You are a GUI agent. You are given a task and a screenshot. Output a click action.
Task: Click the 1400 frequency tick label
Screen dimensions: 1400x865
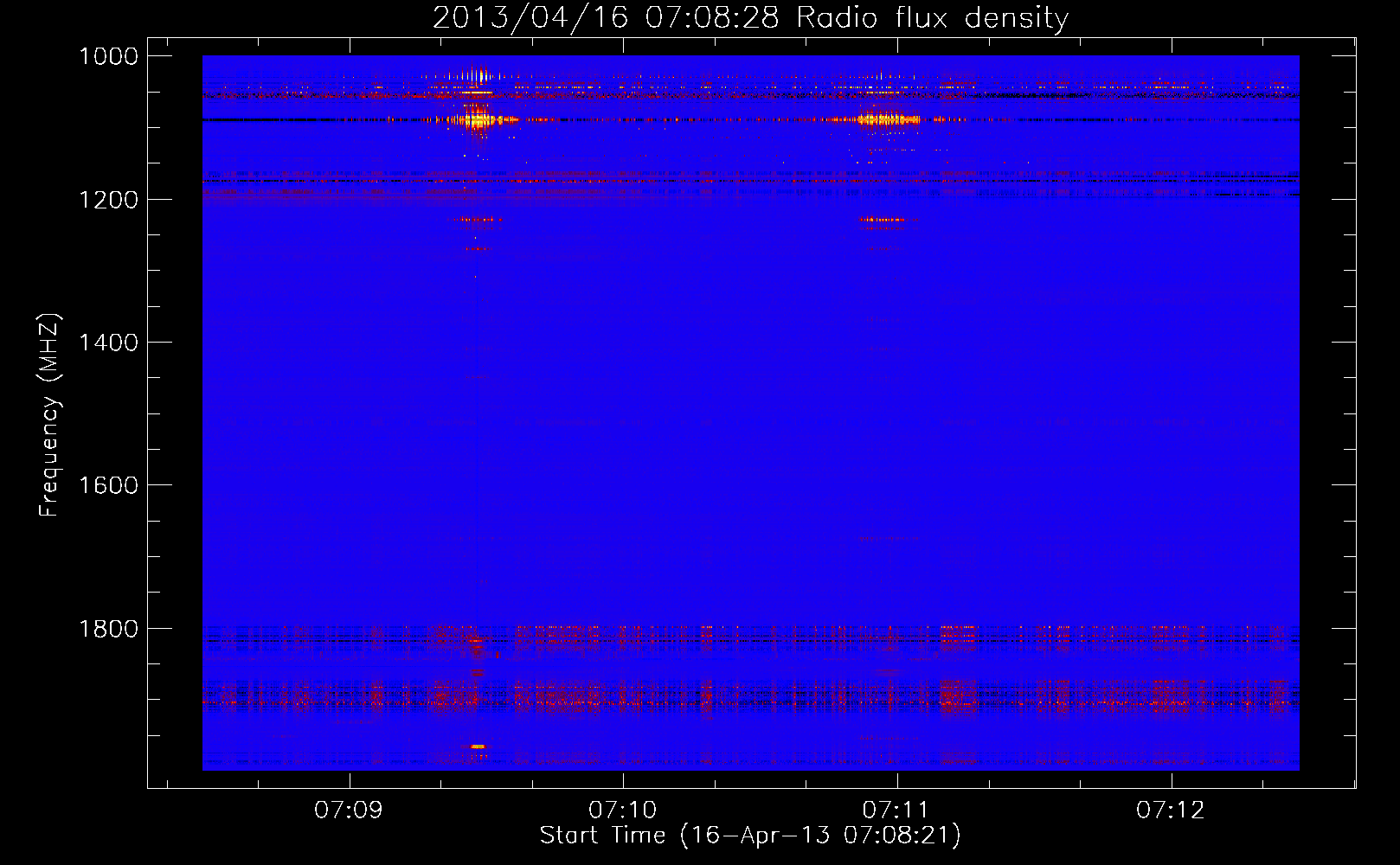108,343
